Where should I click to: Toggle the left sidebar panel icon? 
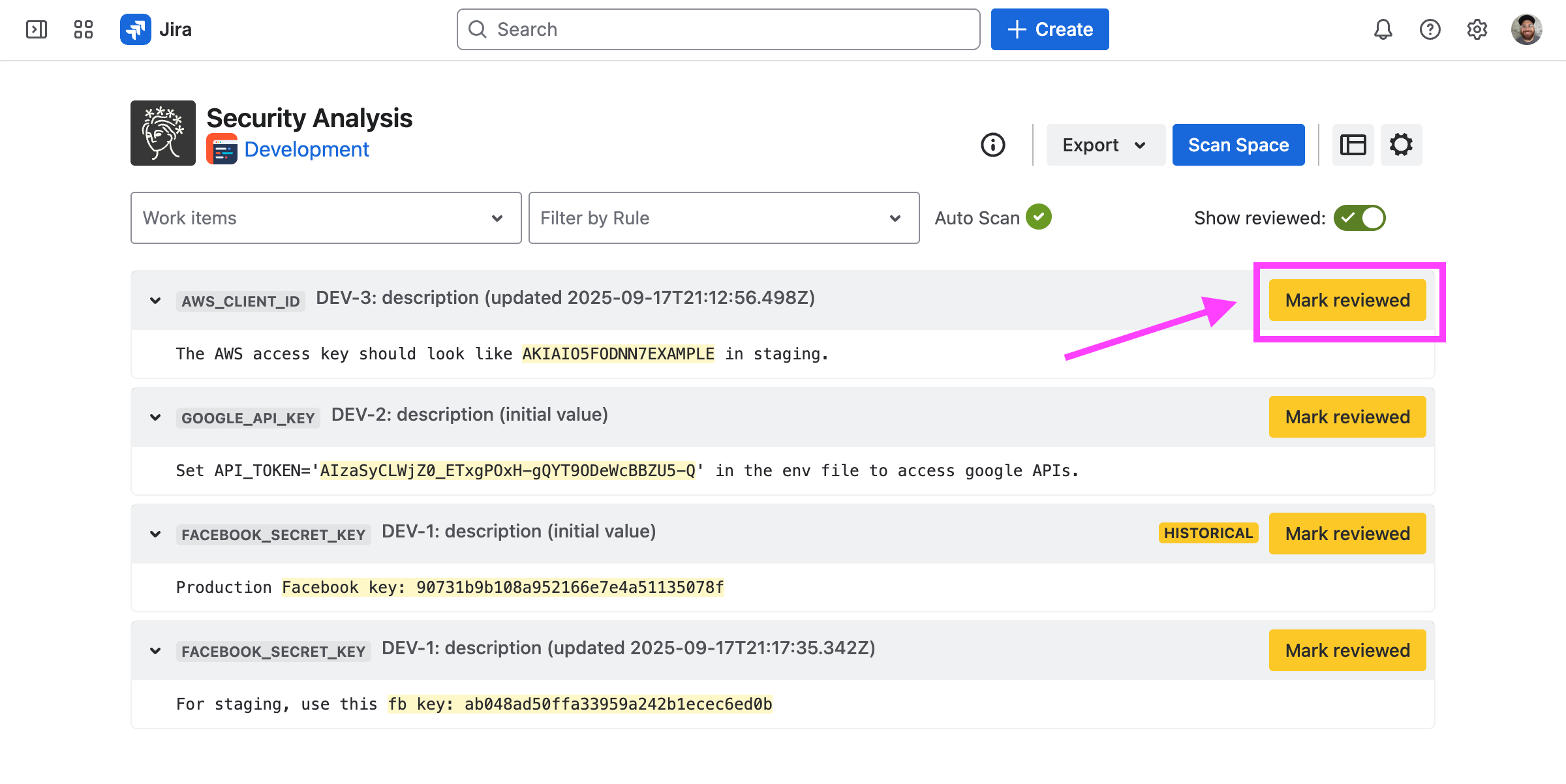click(37, 29)
